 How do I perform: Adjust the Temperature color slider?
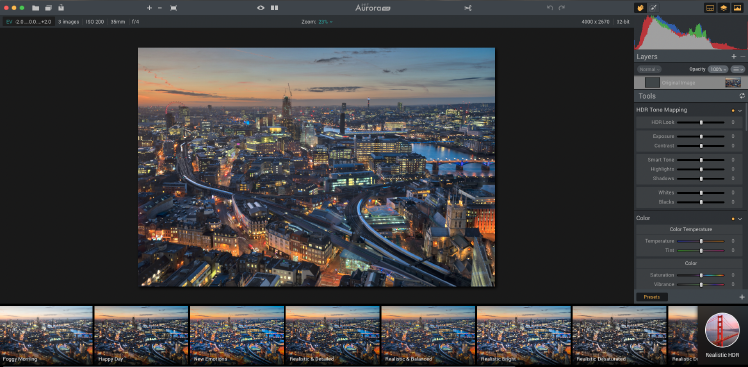pos(701,241)
